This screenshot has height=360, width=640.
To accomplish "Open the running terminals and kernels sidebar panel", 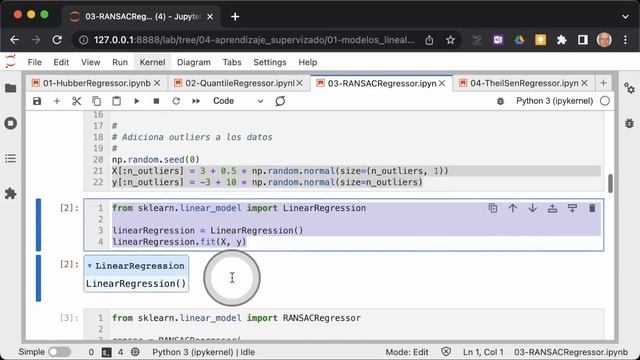I will point(11,123).
